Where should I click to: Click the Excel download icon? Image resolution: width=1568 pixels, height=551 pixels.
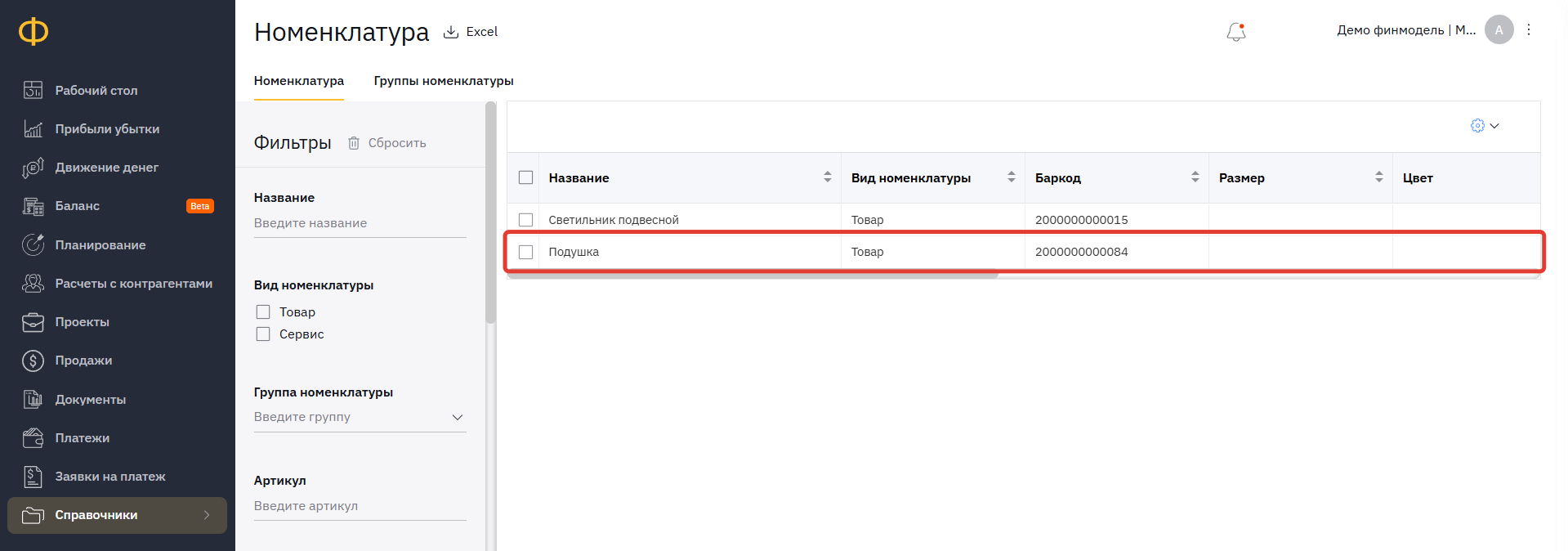[450, 32]
